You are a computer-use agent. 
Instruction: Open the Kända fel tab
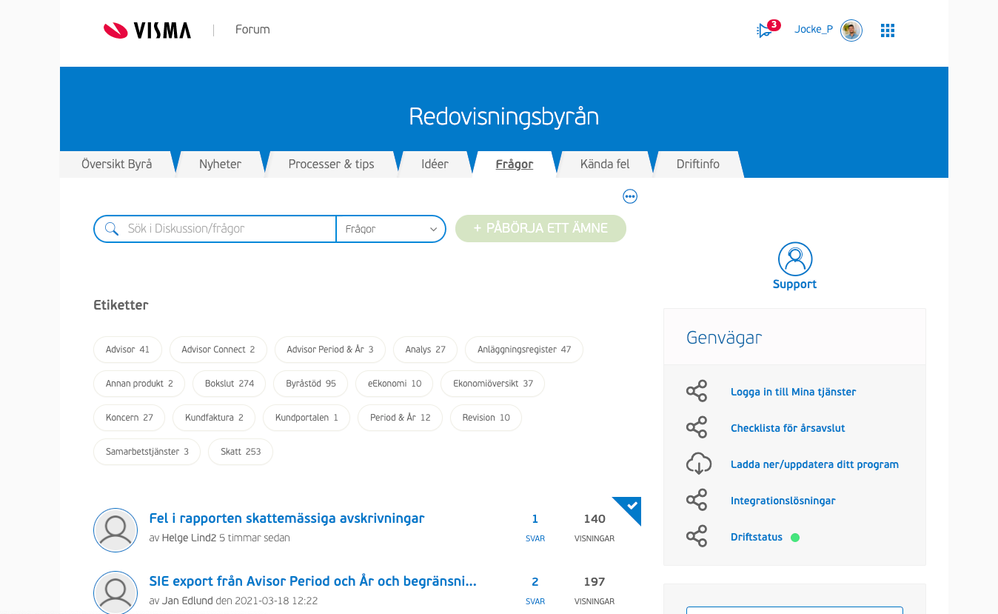click(605, 164)
